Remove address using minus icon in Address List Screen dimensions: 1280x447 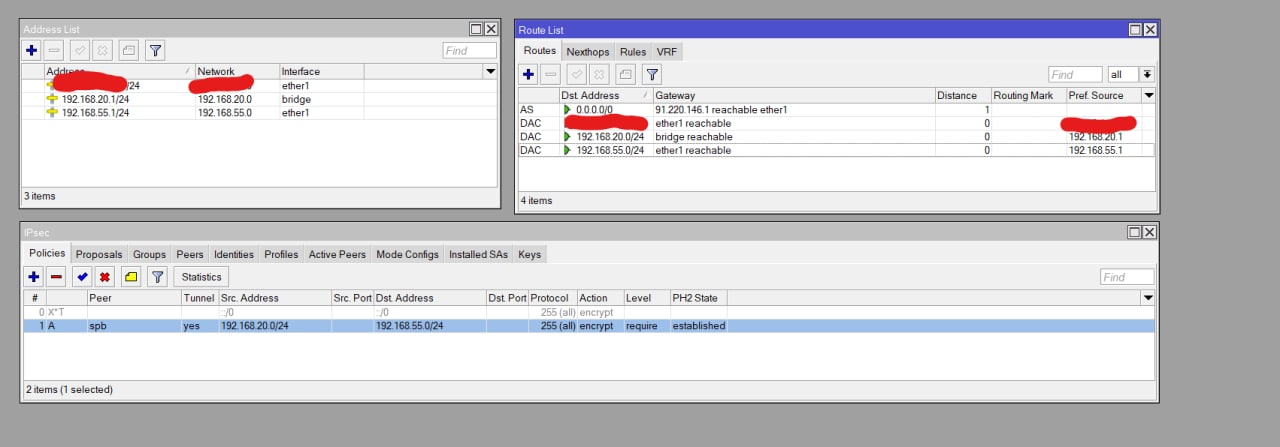coord(55,50)
